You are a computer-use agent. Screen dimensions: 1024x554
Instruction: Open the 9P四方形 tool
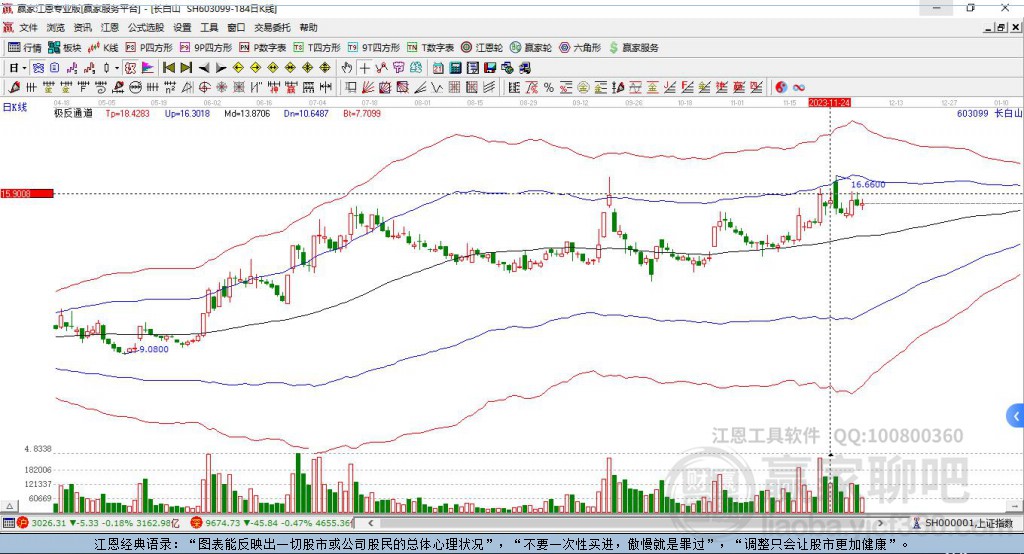pos(206,48)
